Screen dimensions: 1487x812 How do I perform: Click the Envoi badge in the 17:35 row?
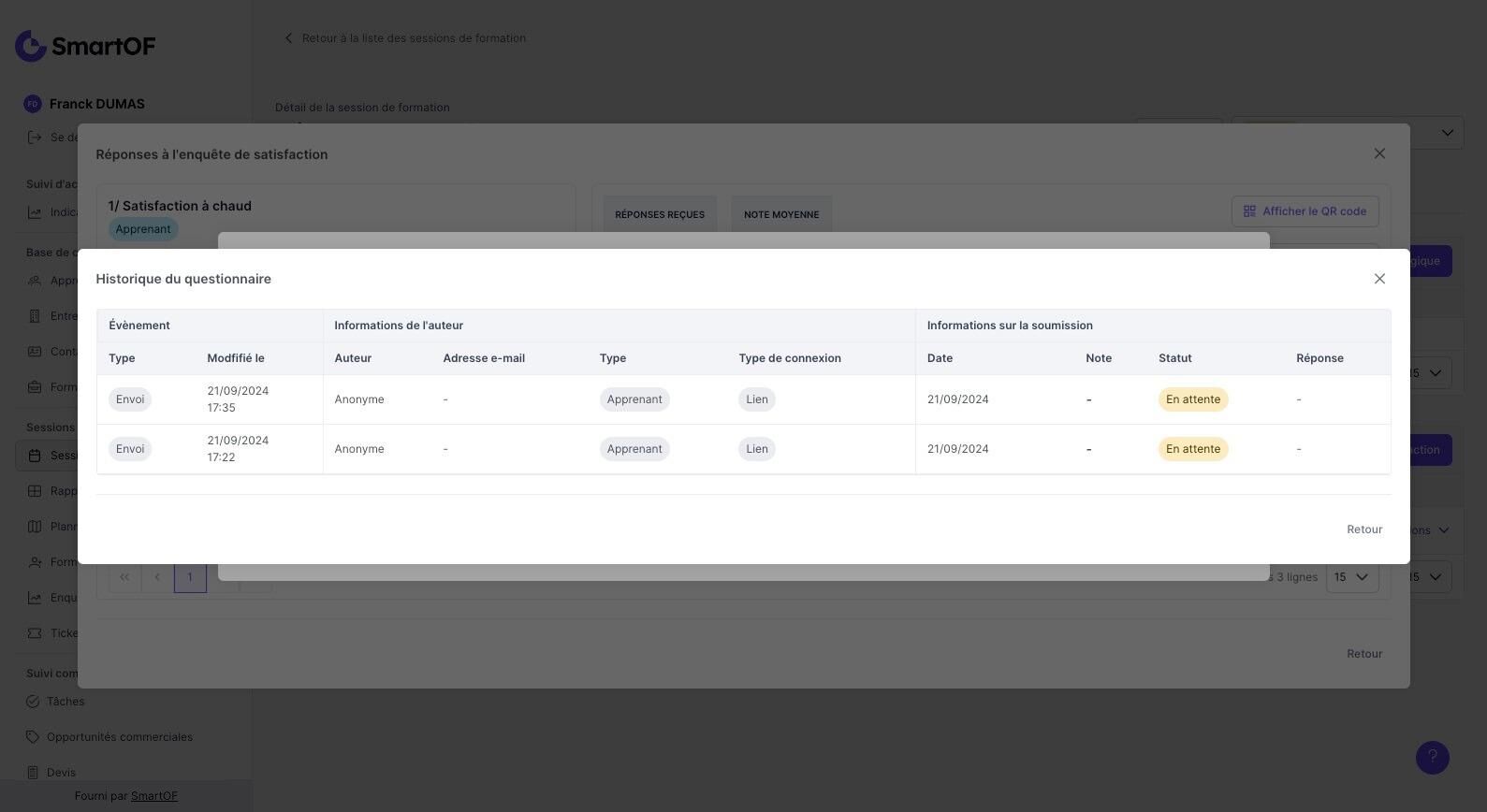pyautogui.click(x=130, y=399)
